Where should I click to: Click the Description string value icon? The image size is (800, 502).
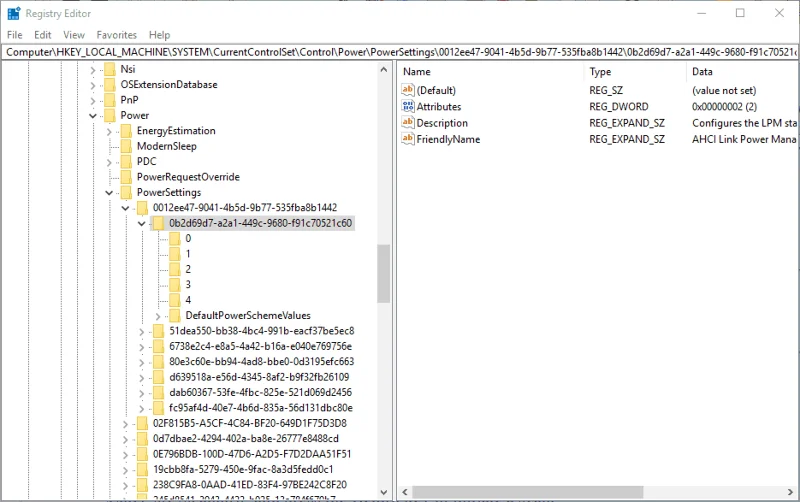point(408,123)
